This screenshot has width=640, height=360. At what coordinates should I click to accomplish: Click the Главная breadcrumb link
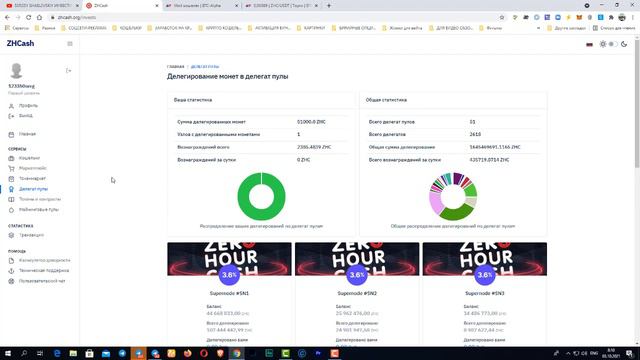click(176, 67)
